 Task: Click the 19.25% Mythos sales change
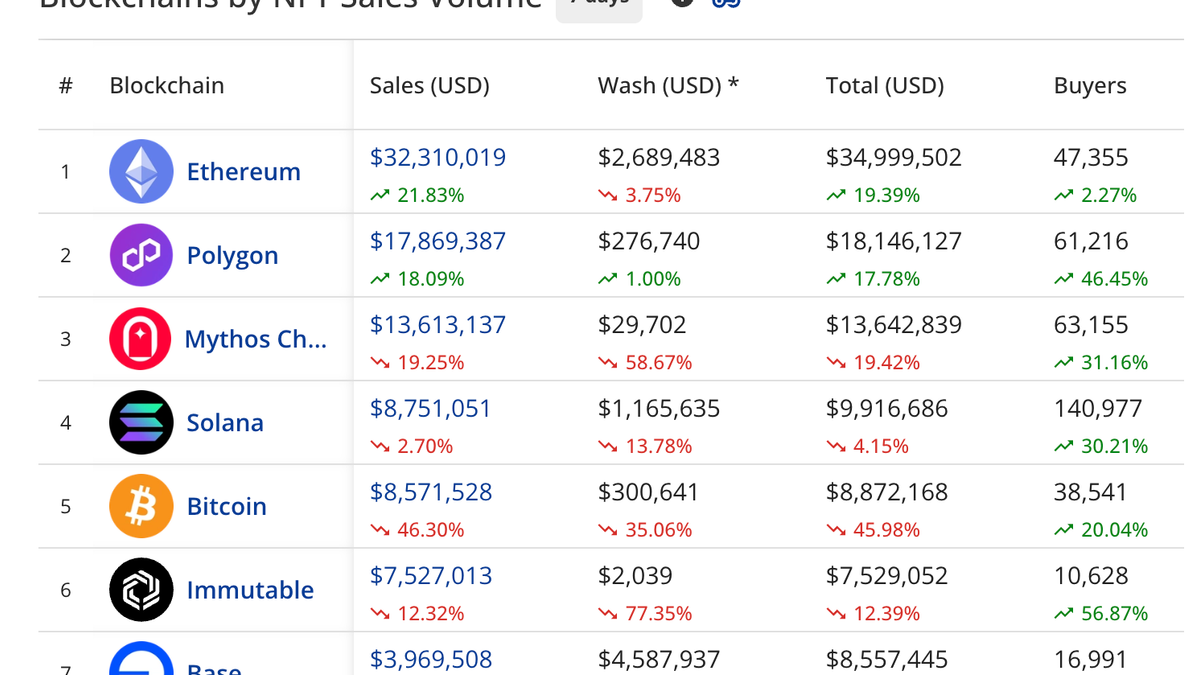click(x=417, y=362)
